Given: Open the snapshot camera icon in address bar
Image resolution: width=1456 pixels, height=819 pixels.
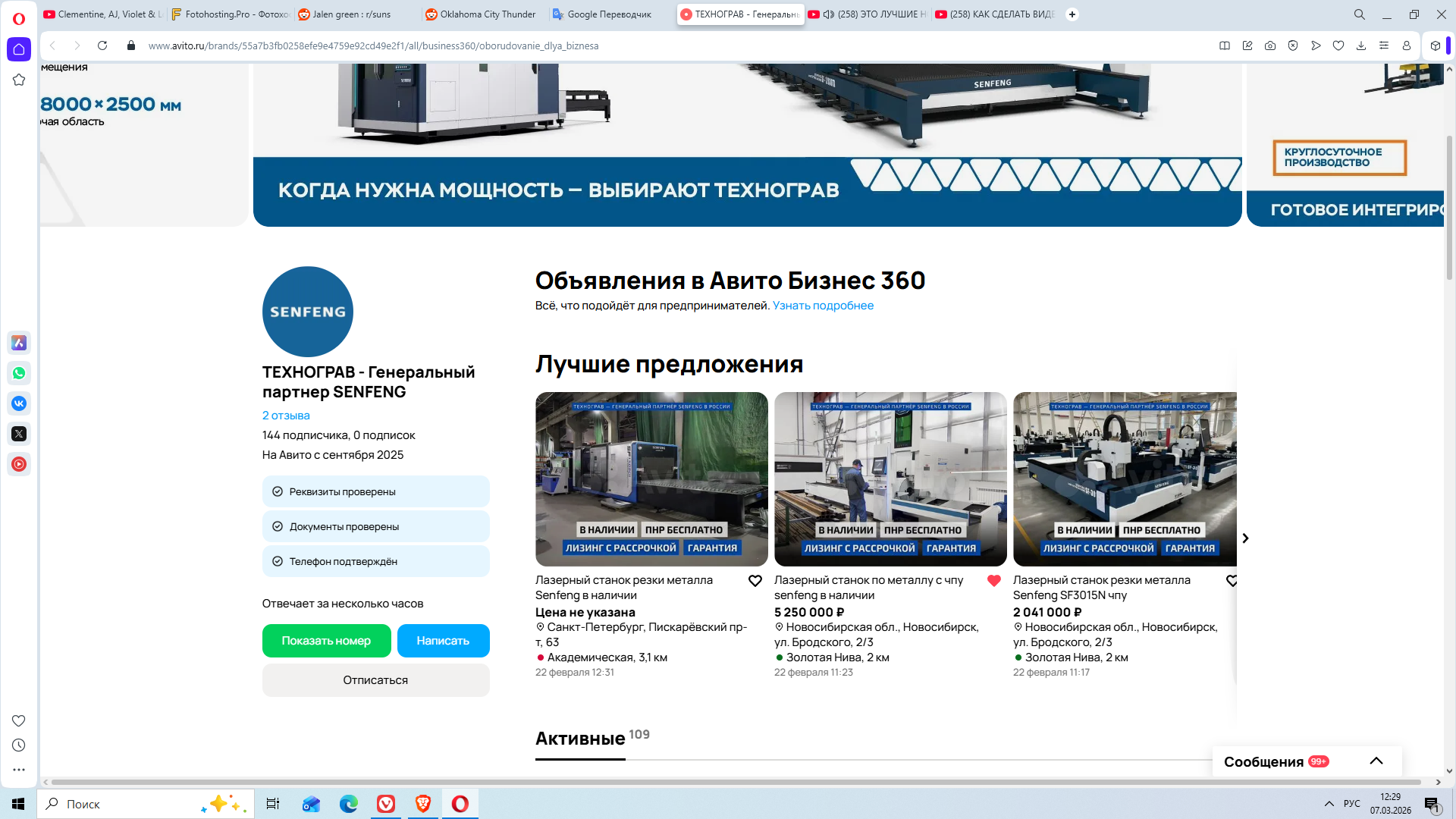Looking at the screenshot, I should coord(1270,45).
